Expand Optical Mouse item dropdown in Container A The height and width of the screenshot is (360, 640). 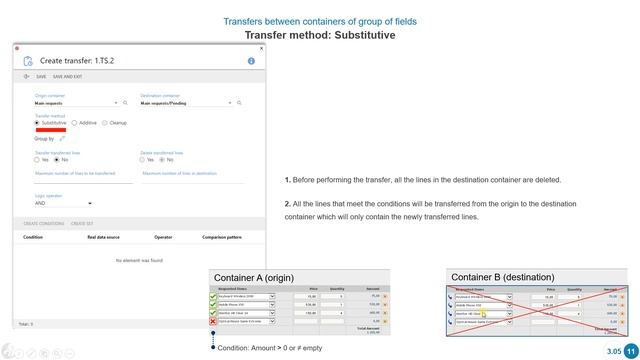coord(272,321)
